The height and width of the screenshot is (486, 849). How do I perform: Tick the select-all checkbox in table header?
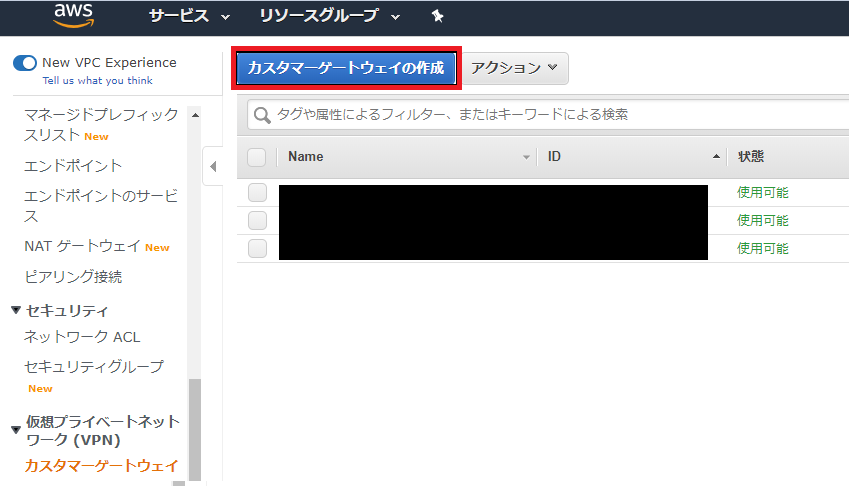click(257, 157)
